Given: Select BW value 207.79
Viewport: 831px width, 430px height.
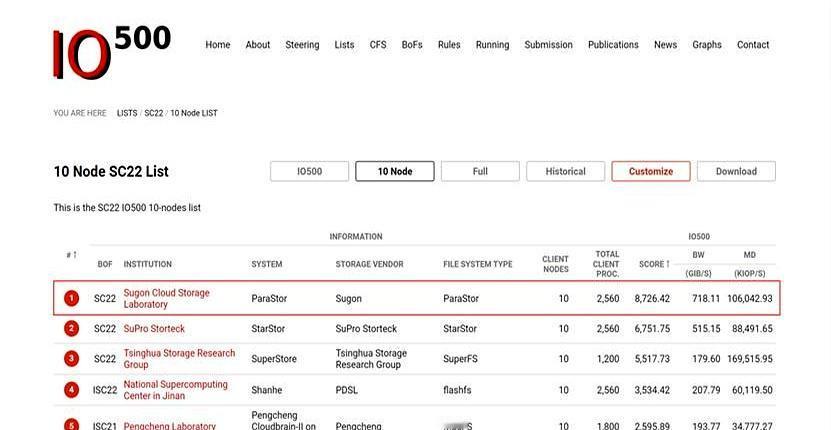Looking at the screenshot, I should [706, 390].
